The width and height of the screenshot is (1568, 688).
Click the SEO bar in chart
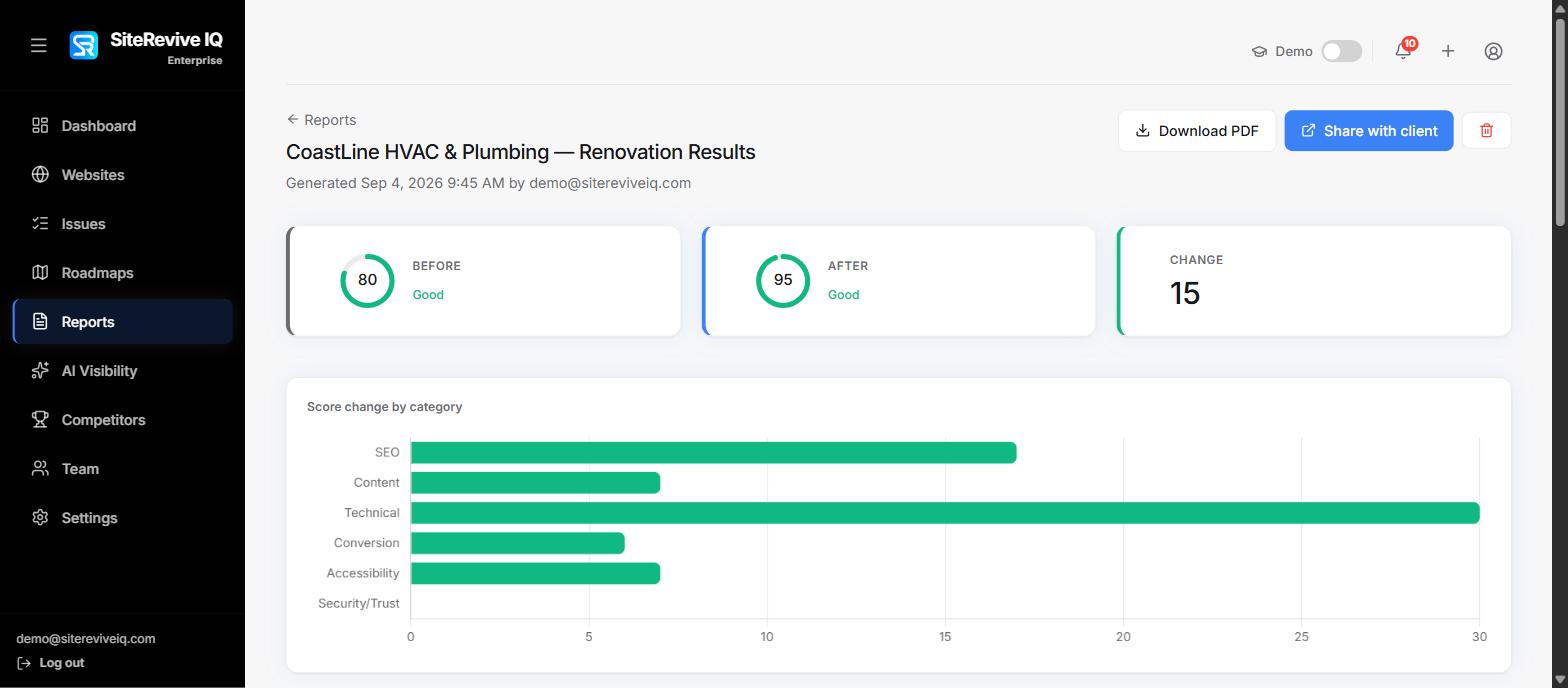pyautogui.click(x=713, y=452)
